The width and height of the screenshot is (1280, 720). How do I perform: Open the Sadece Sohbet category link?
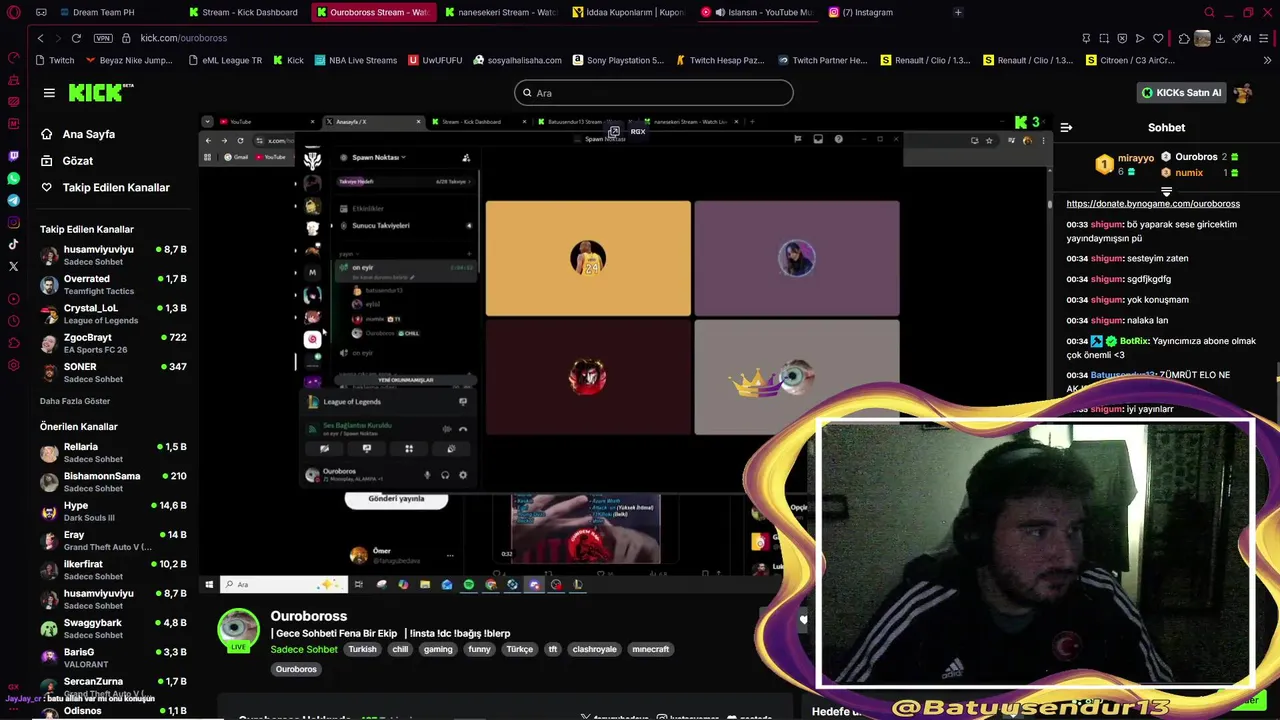pyautogui.click(x=304, y=649)
